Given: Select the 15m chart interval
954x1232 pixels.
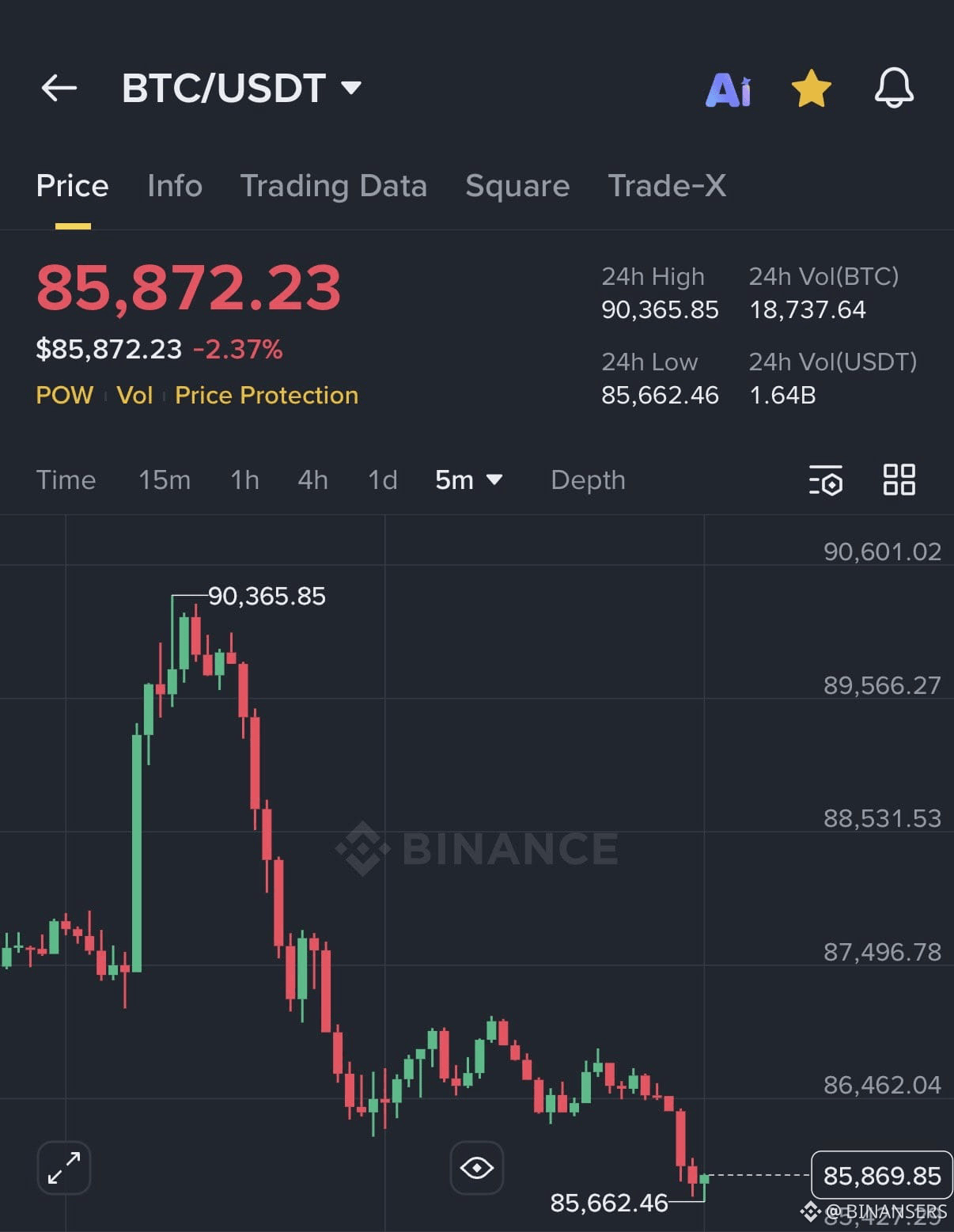Looking at the screenshot, I should (165, 480).
